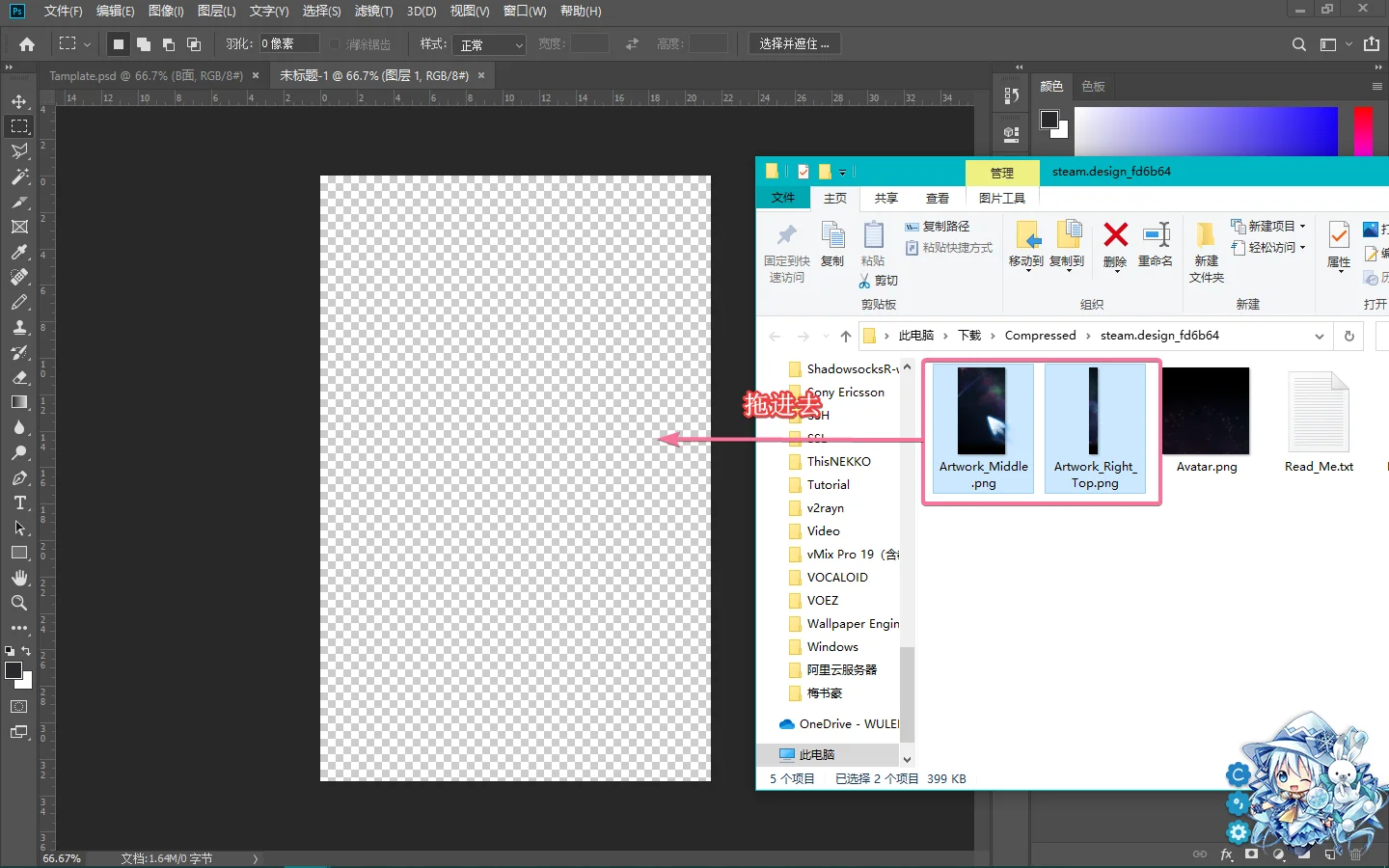Open the 查看 tab in Explorer ribbon
The height and width of the screenshot is (868, 1389).
pyautogui.click(x=937, y=198)
